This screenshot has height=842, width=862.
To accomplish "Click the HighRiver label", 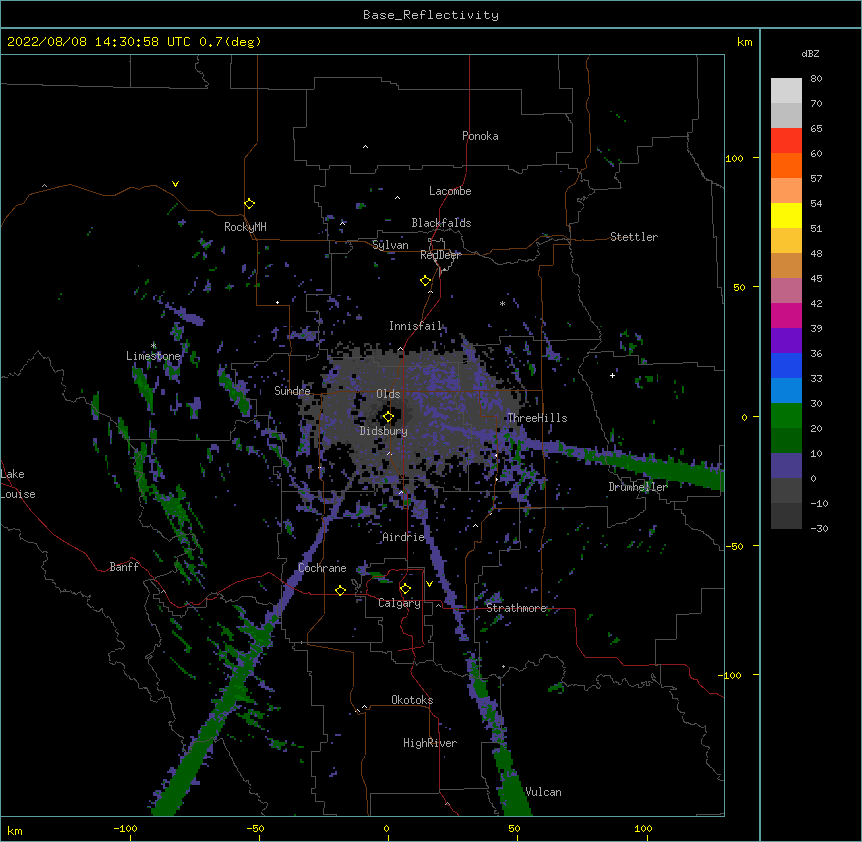I will tap(430, 743).
